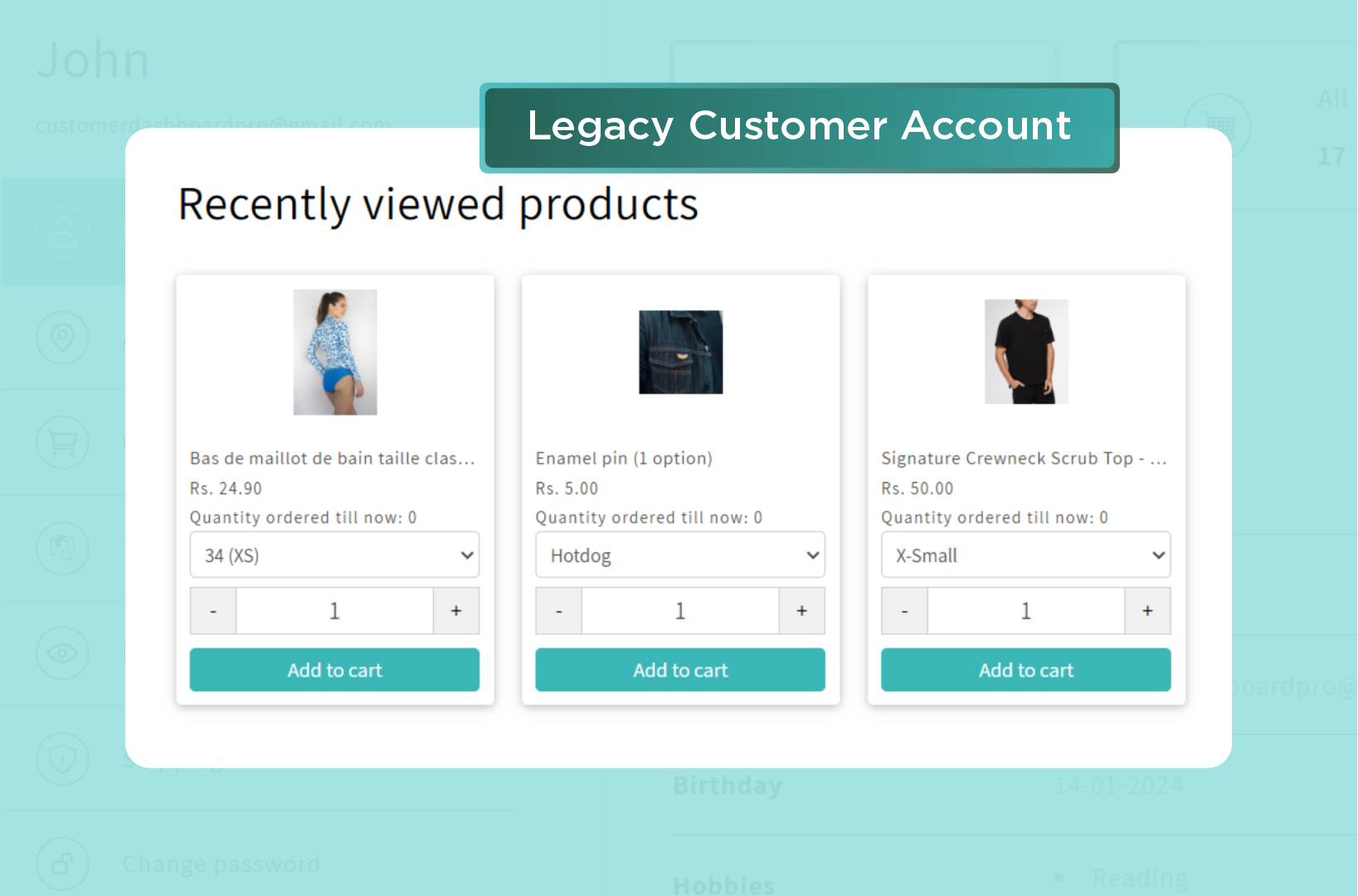The height and width of the screenshot is (896, 1358).
Task: Open the eye recently viewed sidebar icon
Action: (x=62, y=653)
